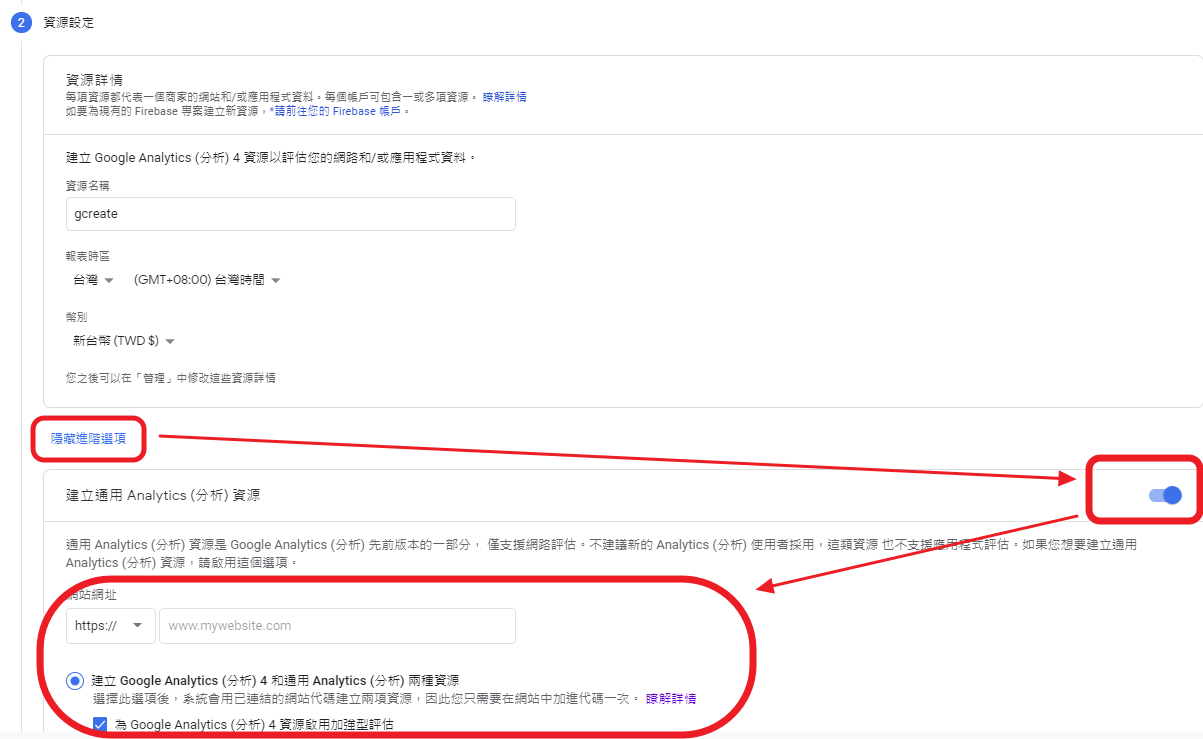This screenshot has width=1203, height=739.
Task: Click the www.mywebsite.com URL input field
Action: (337, 626)
